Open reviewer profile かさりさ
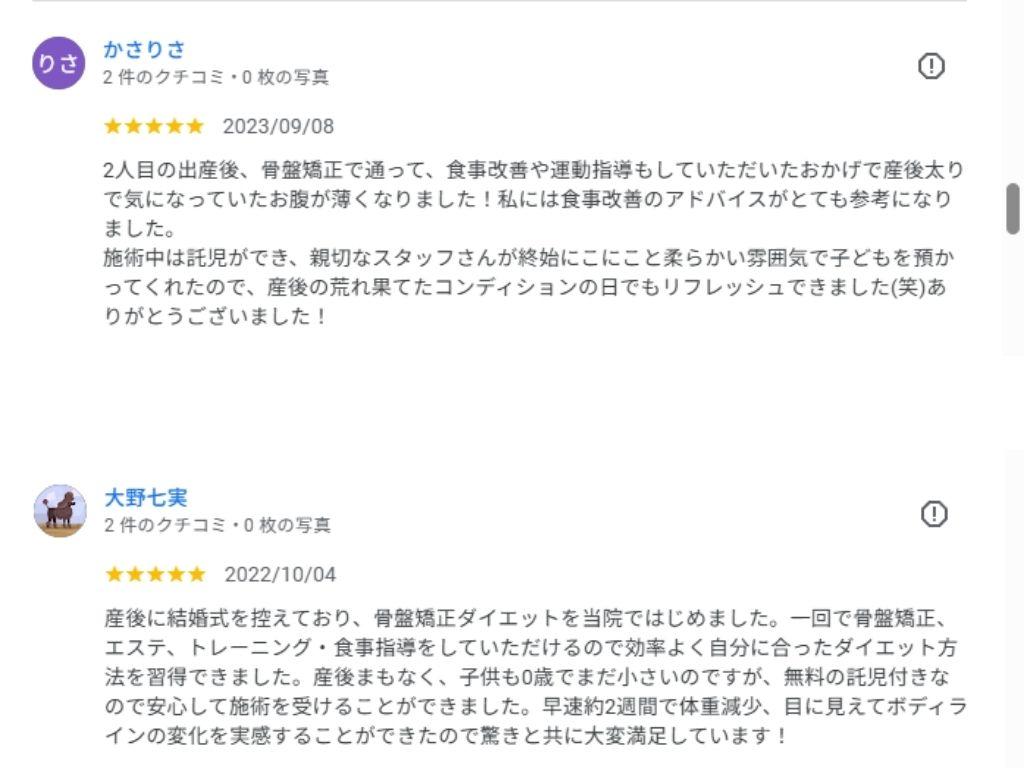The width and height of the screenshot is (1024, 768). pyautogui.click(x=144, y=49)
